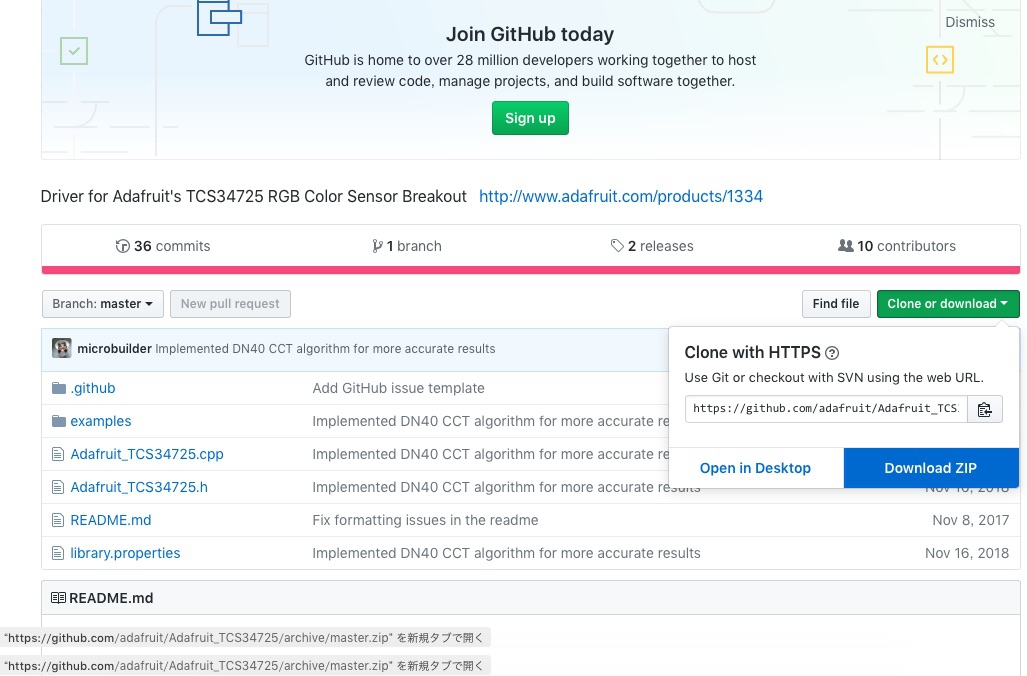Open commit message for library.properties row
This screenshot has height=676, width=1027.
[506, 554]
